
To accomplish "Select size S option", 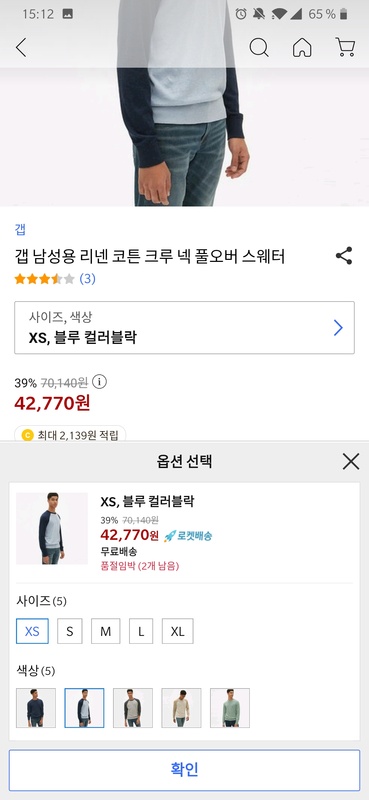I will 70,631.
